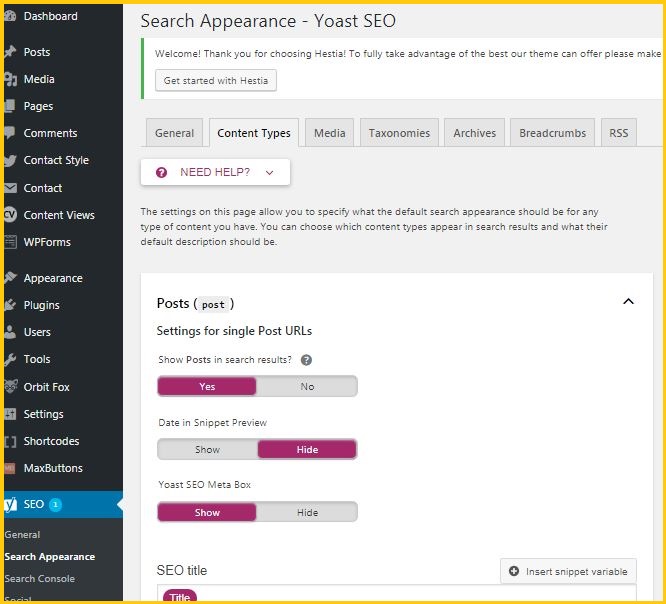
Task: Click the MaxButtons icon
Action: 10,468
